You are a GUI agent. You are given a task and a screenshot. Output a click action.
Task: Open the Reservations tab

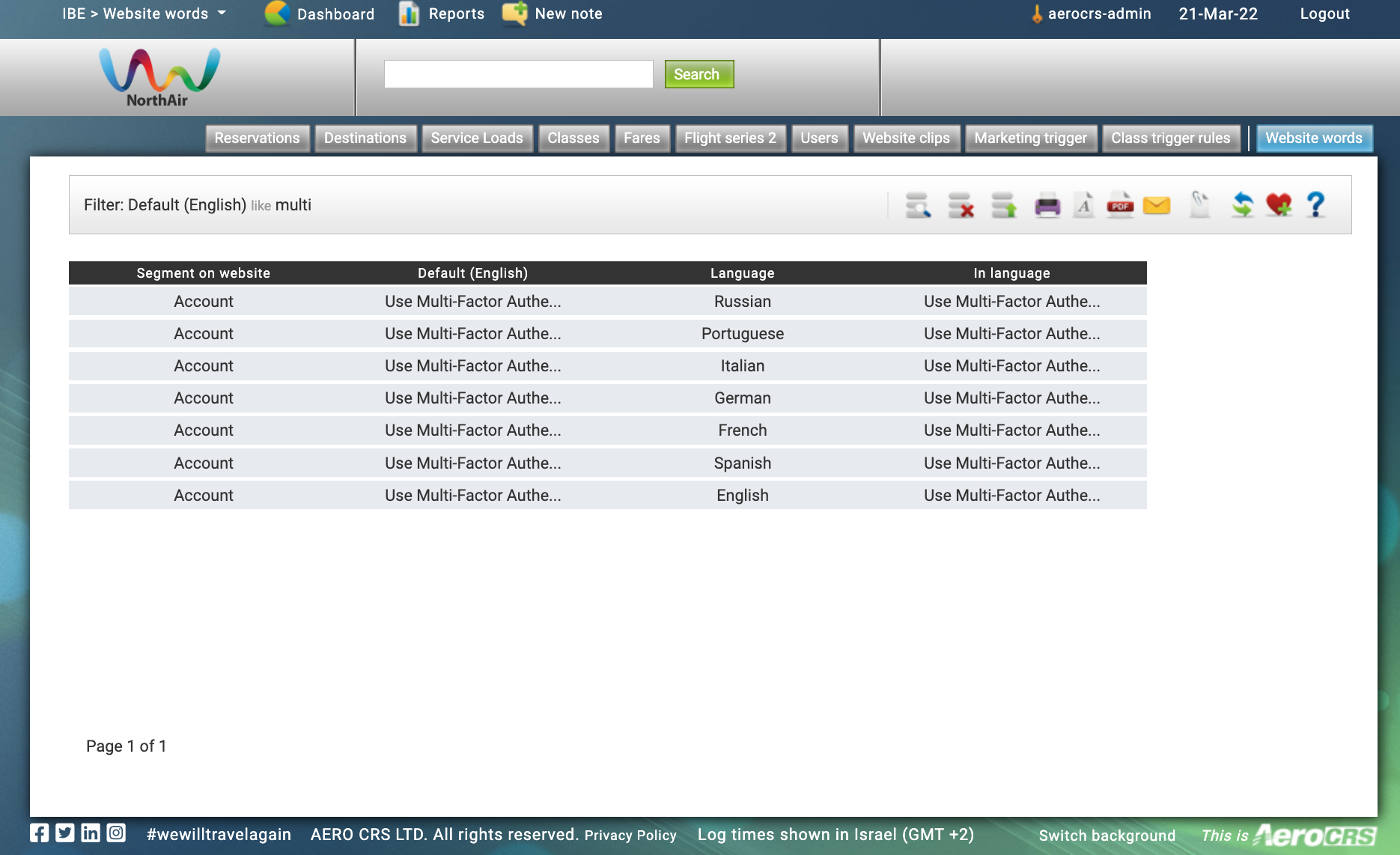pyautogui.click(x=257, y=138)
